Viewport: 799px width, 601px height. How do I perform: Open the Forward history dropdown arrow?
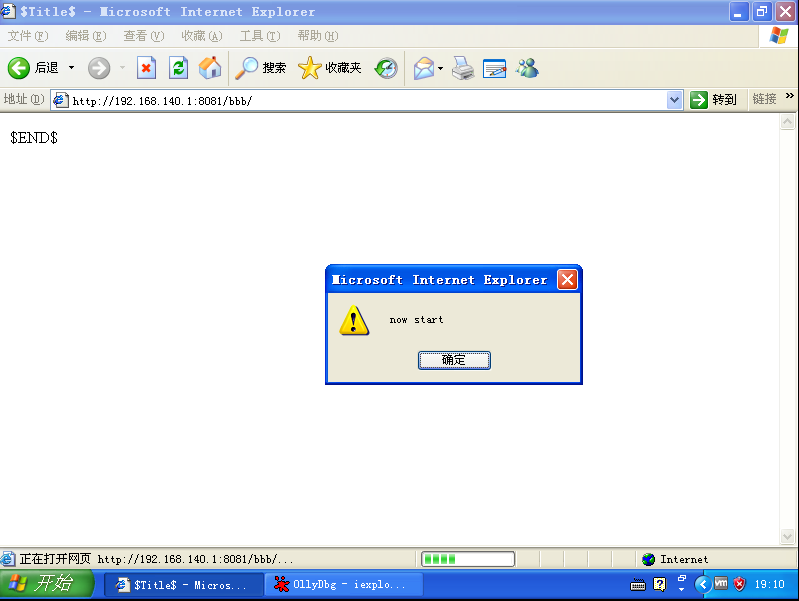tap(122, 67)
